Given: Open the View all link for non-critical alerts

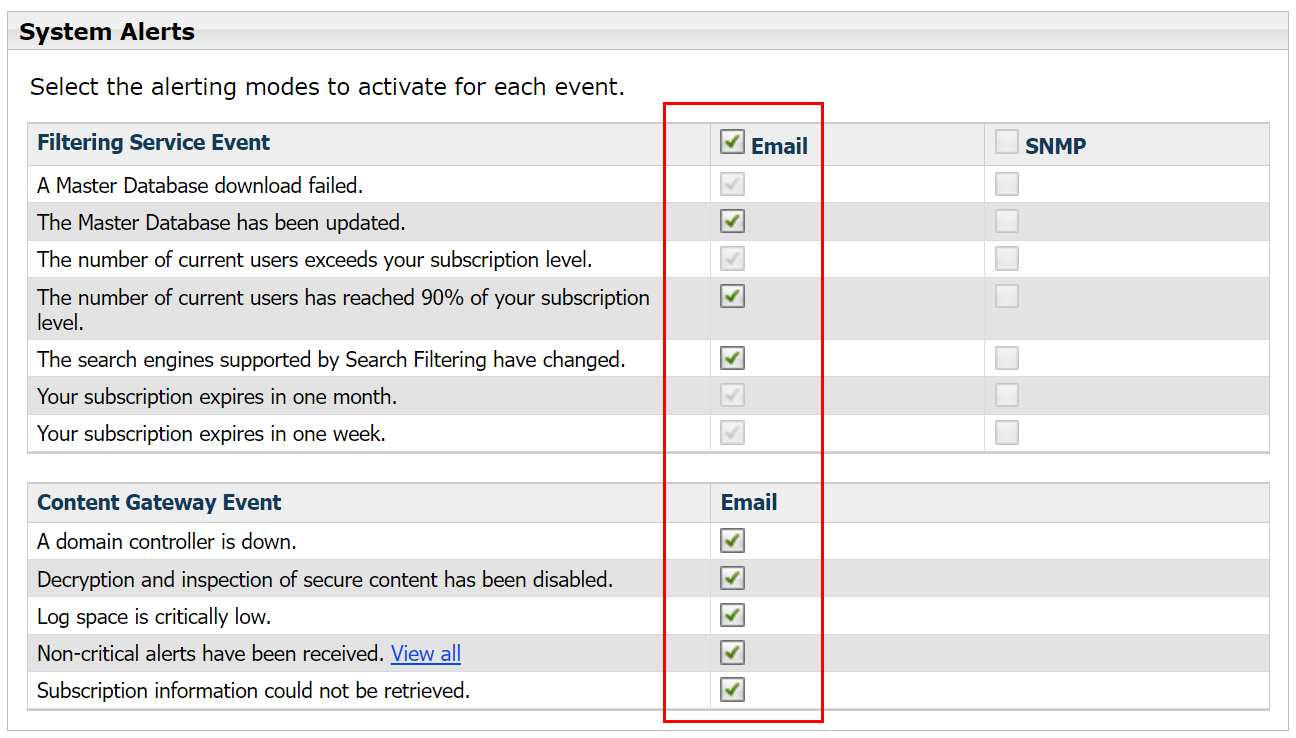Looking at the screenshot, I should (426, 653).
